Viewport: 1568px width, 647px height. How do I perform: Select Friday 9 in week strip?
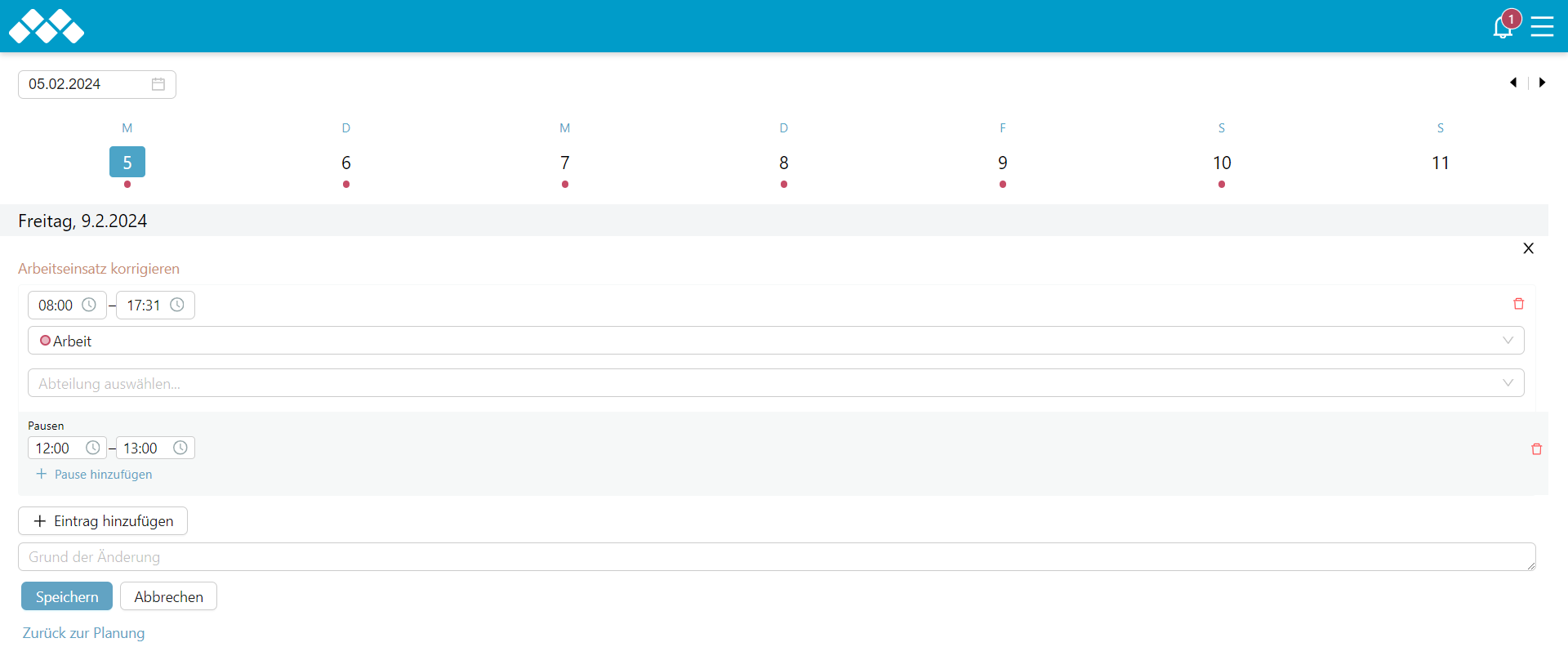coord(1003,163)
